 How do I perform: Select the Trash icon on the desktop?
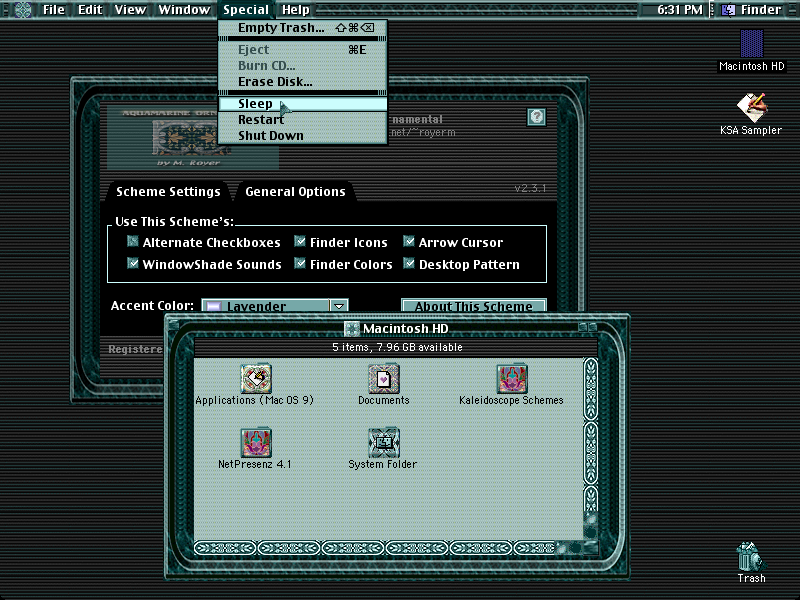pyautogui.click(x=751, y=557)
